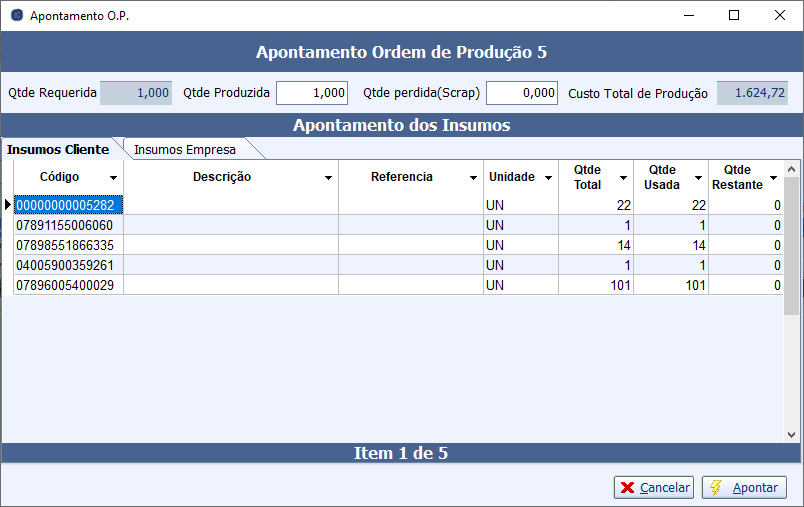Open the Referencia column filter dropdown
The height and width of the screenshot is (507, 804).
[x=473, y=178]
